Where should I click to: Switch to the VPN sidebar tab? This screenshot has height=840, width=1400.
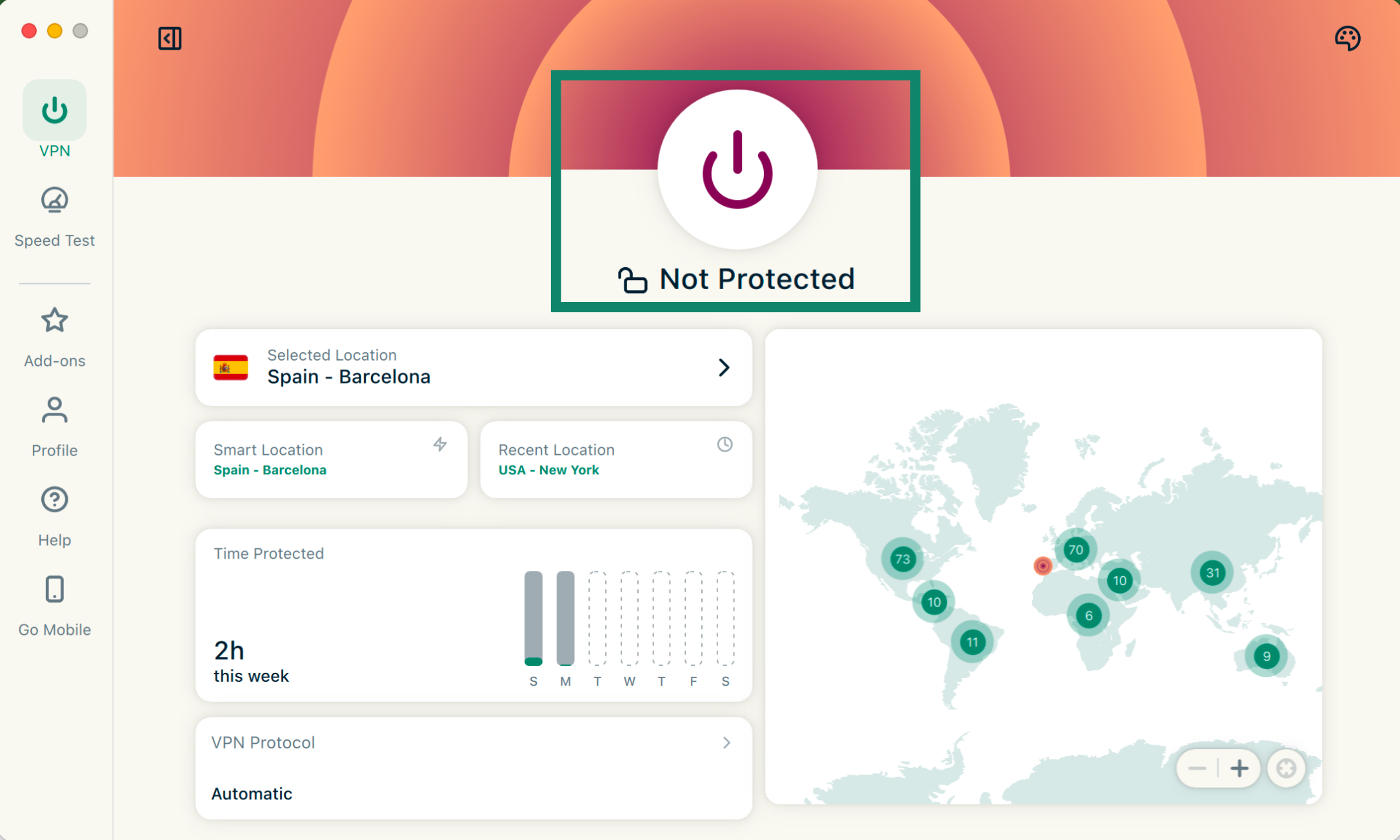coord(54,111)
